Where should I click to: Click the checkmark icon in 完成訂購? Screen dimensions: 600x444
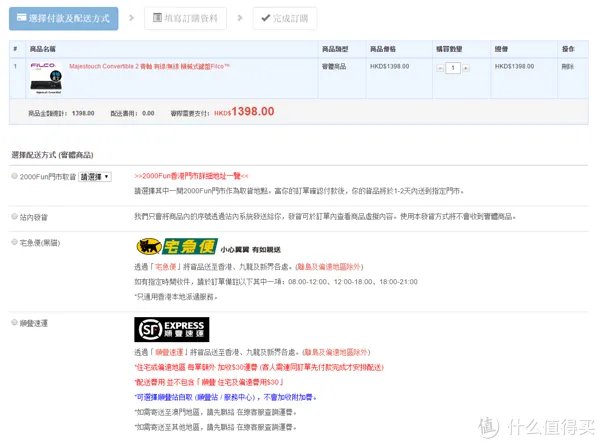(266, 18)
